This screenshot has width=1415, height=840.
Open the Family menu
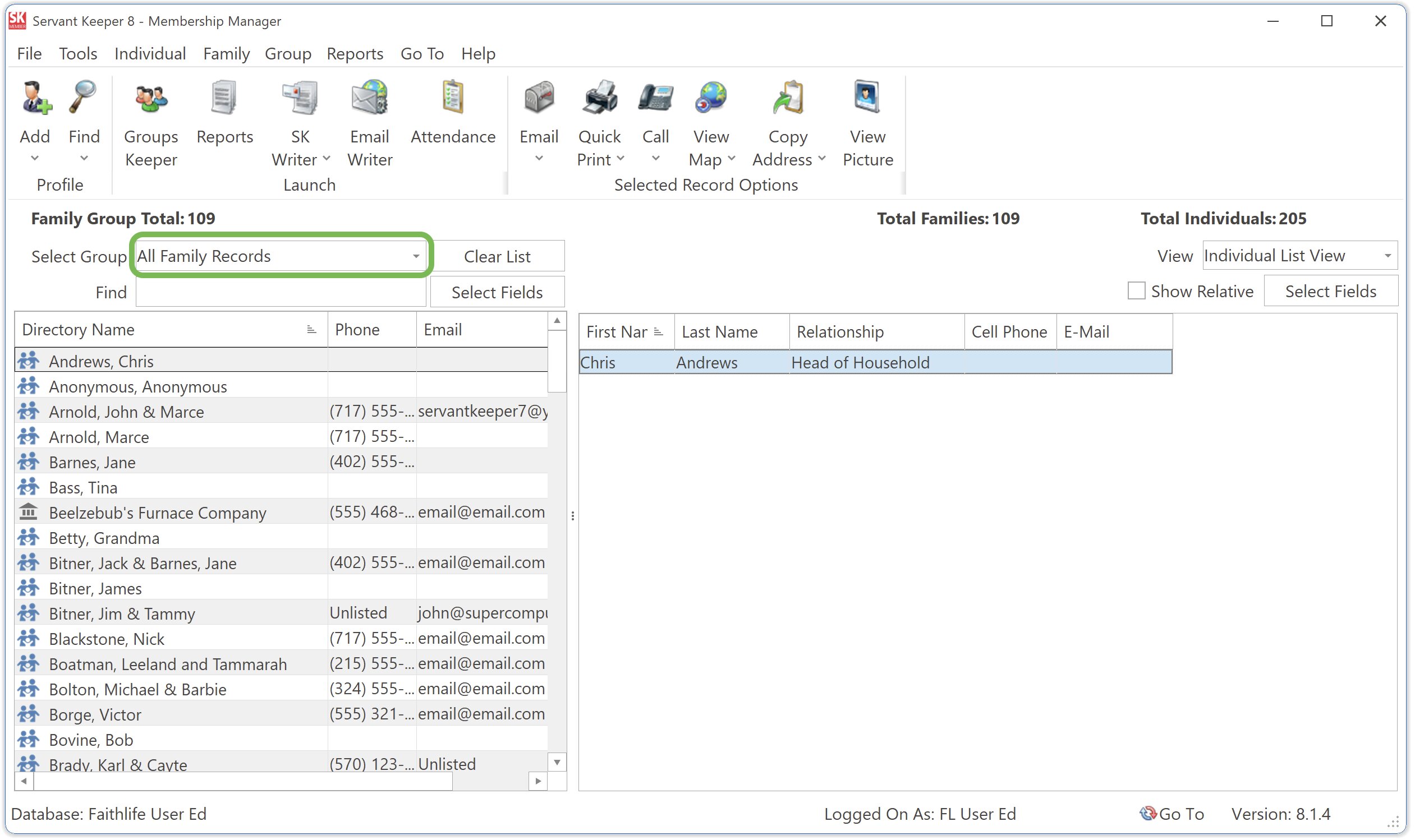226,54
